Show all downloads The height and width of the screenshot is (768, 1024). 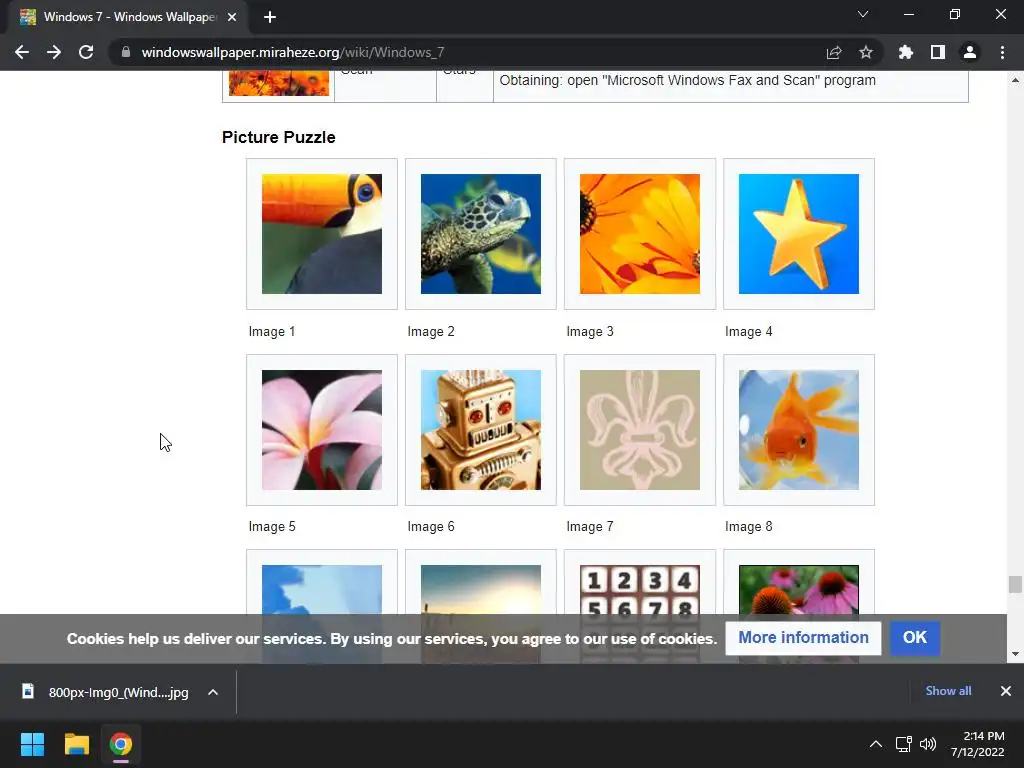(948, 691)
